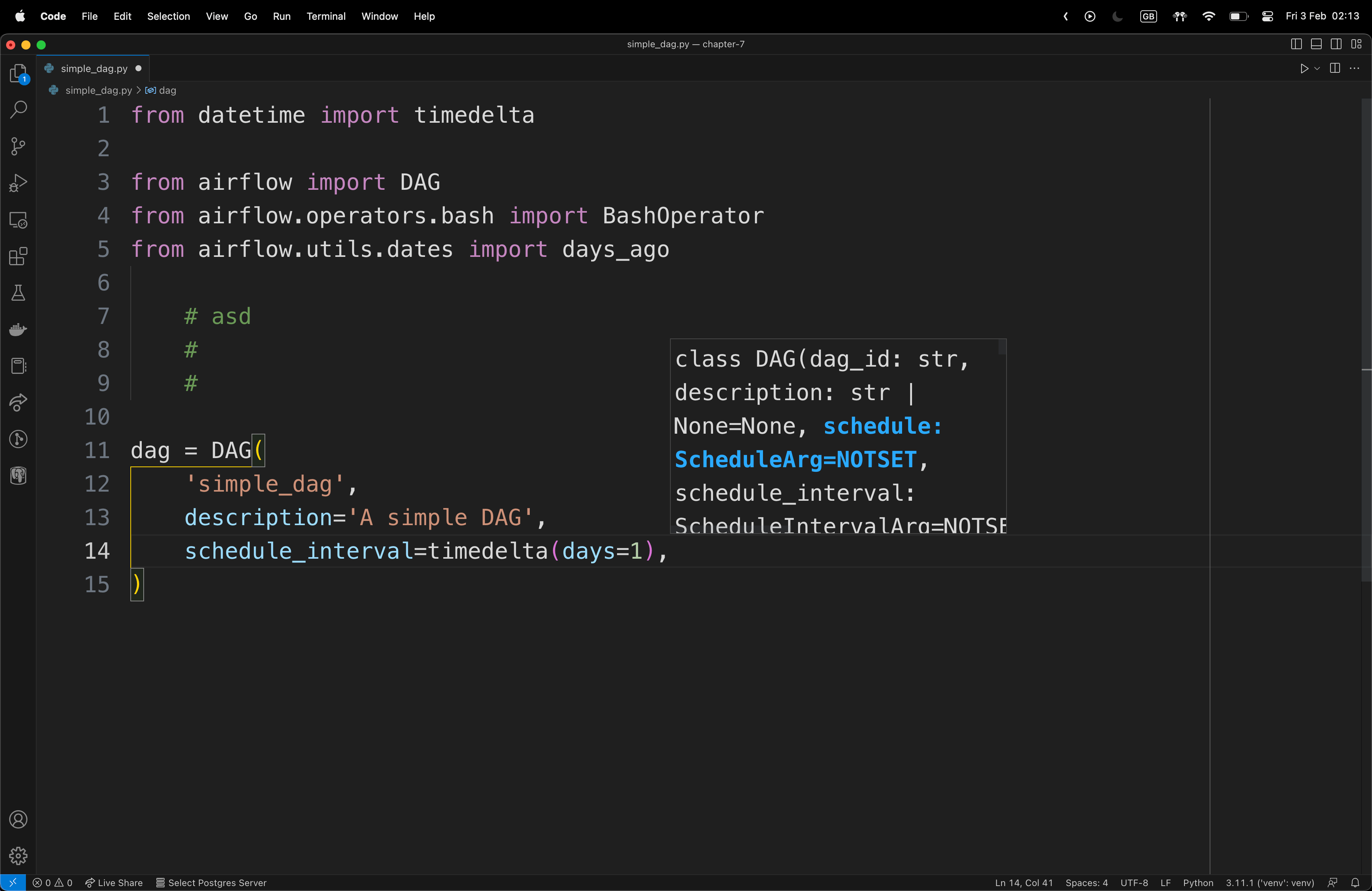Expand the run button dropdown arrow

pyautogui.click(x=1317, y=69)
